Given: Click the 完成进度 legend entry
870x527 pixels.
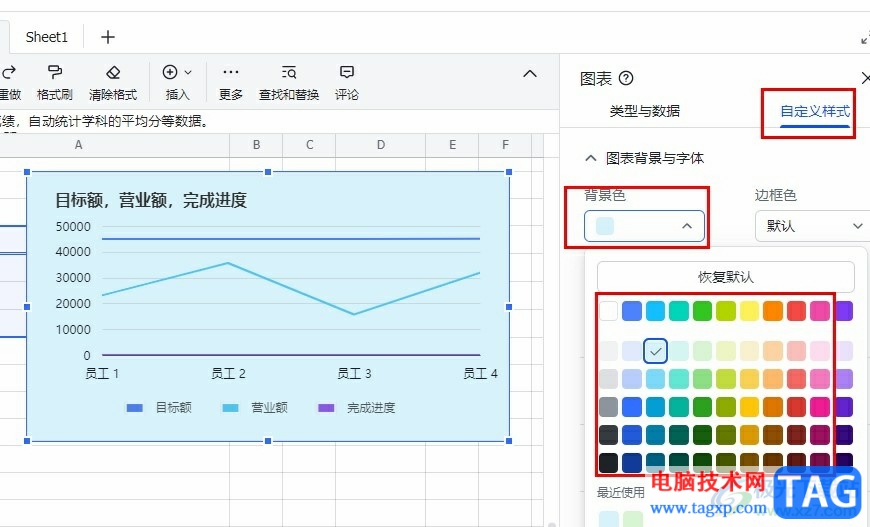Looking at the screenshot, I should pos(356,408).
